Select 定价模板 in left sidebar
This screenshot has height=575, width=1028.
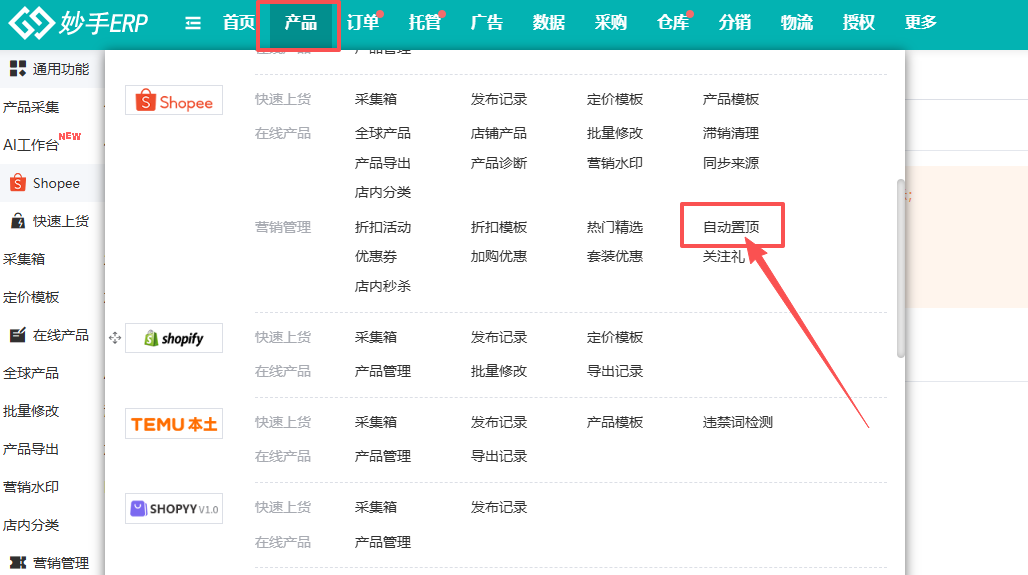[x=31, y=297]
